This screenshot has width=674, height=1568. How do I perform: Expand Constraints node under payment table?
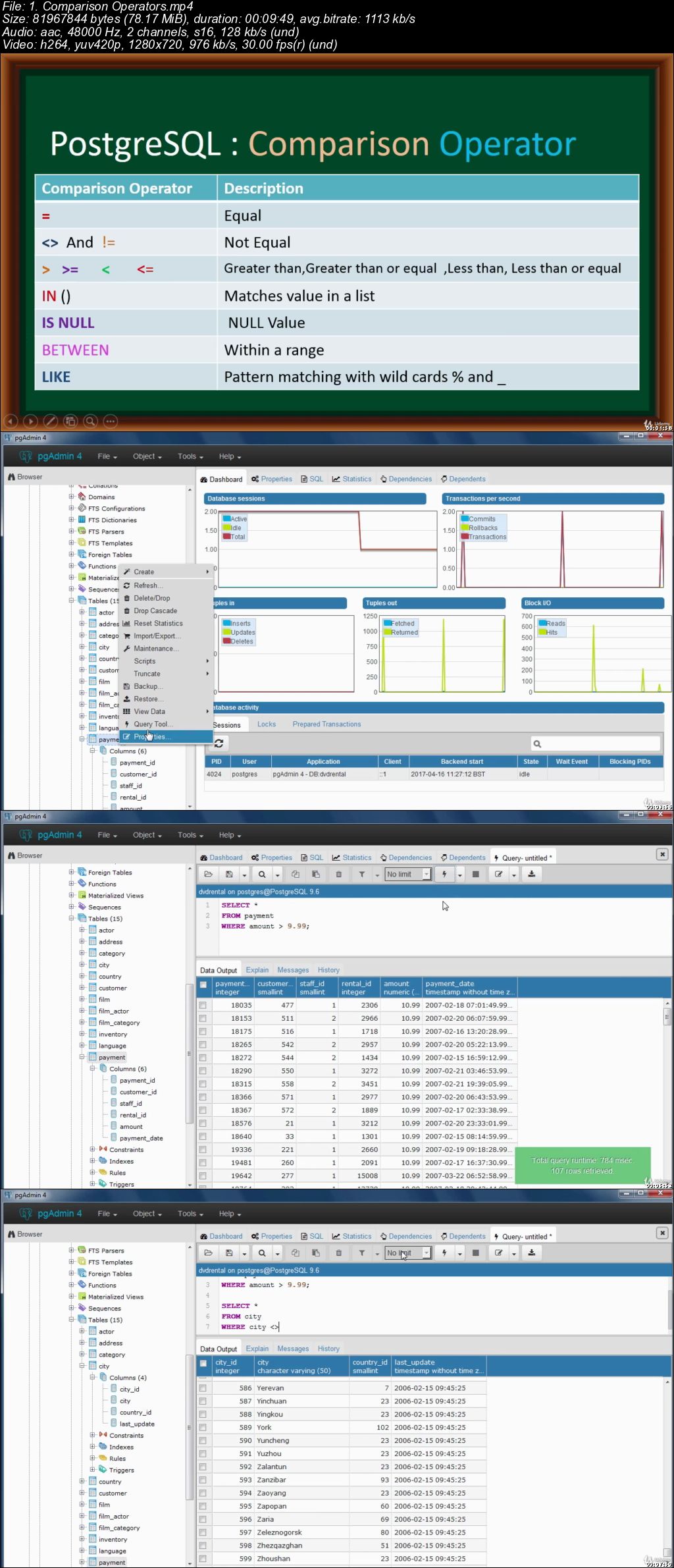pyautogui.click(x=92, y=1149)
